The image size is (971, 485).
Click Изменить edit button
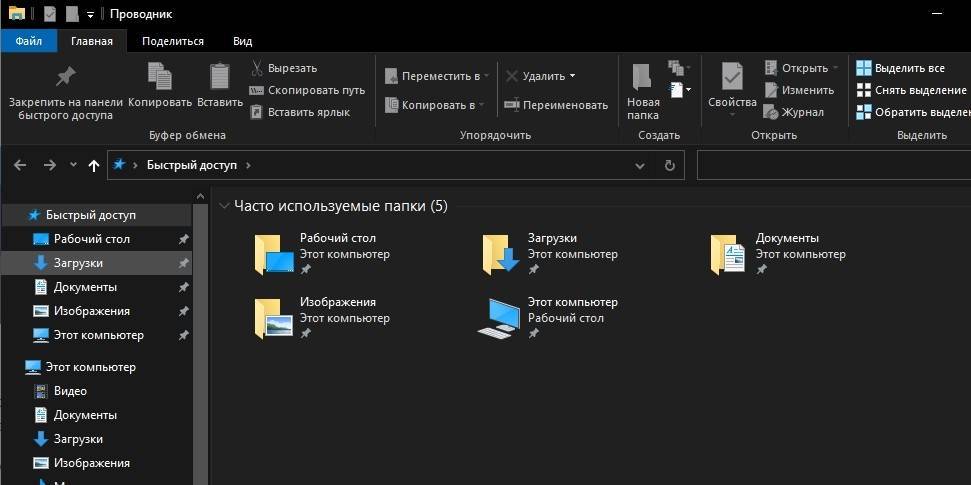799,90
